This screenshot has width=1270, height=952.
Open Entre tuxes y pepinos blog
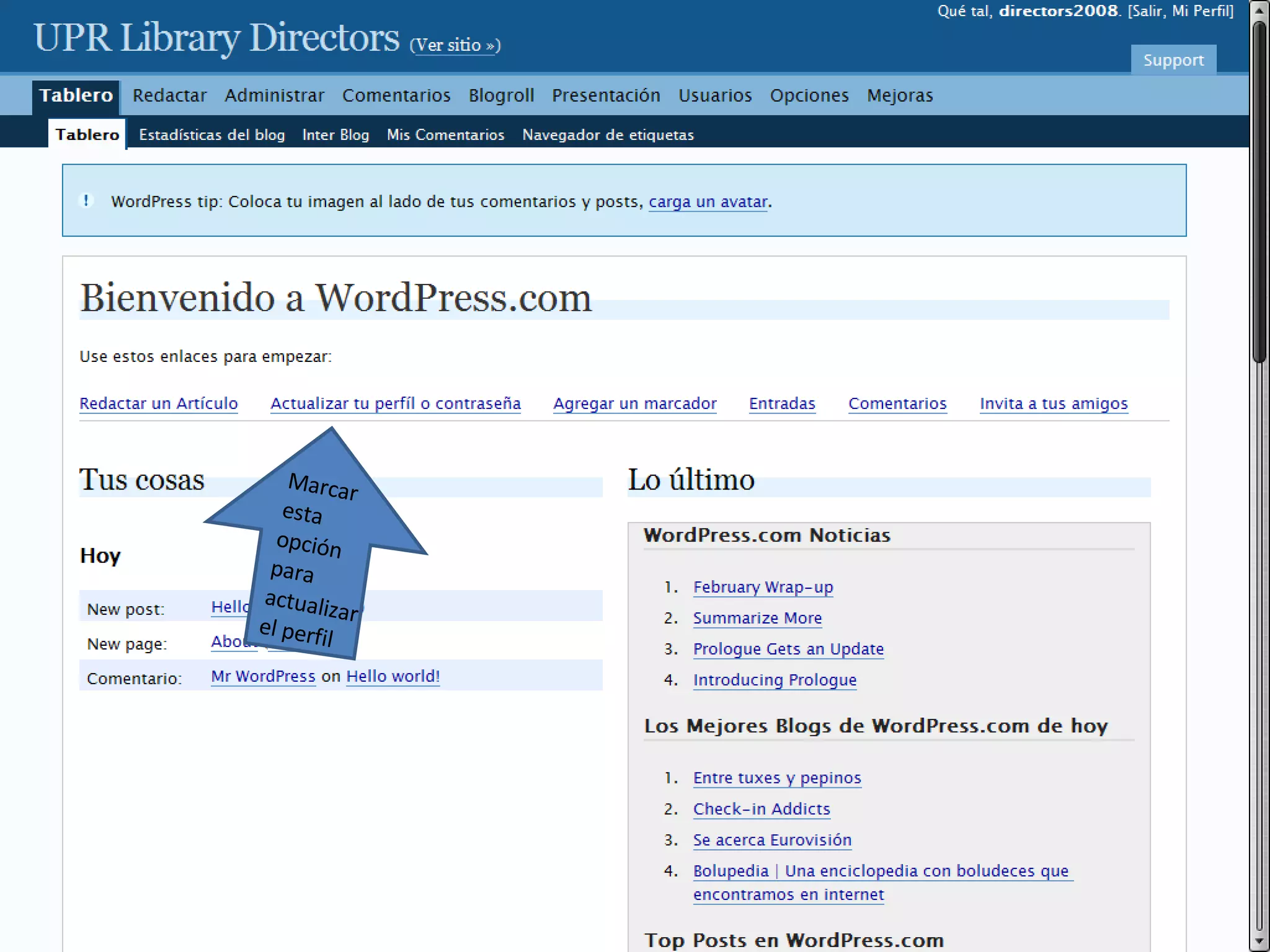(777, 778)
